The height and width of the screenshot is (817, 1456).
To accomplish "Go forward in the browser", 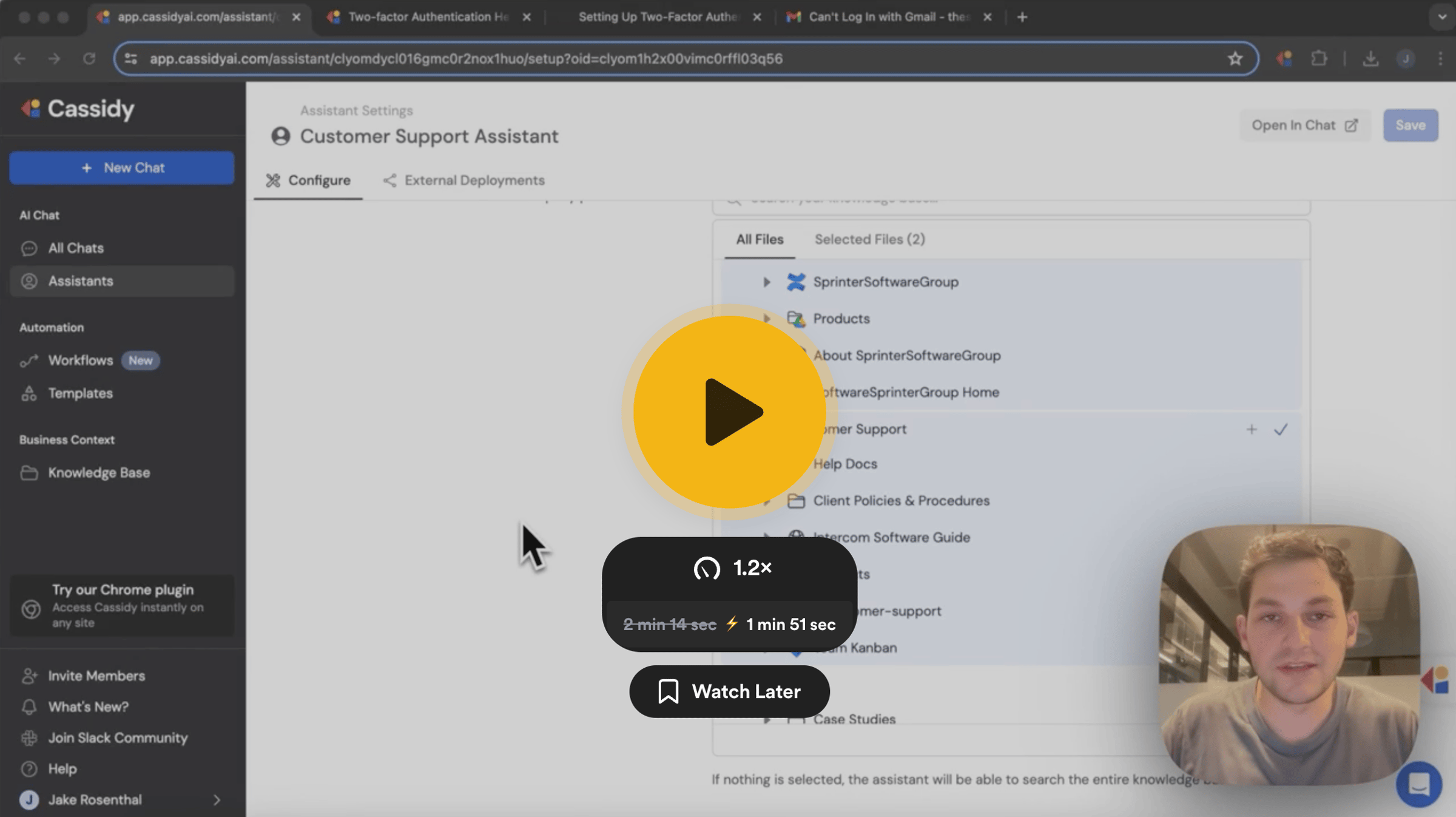I will click(54, 59).
